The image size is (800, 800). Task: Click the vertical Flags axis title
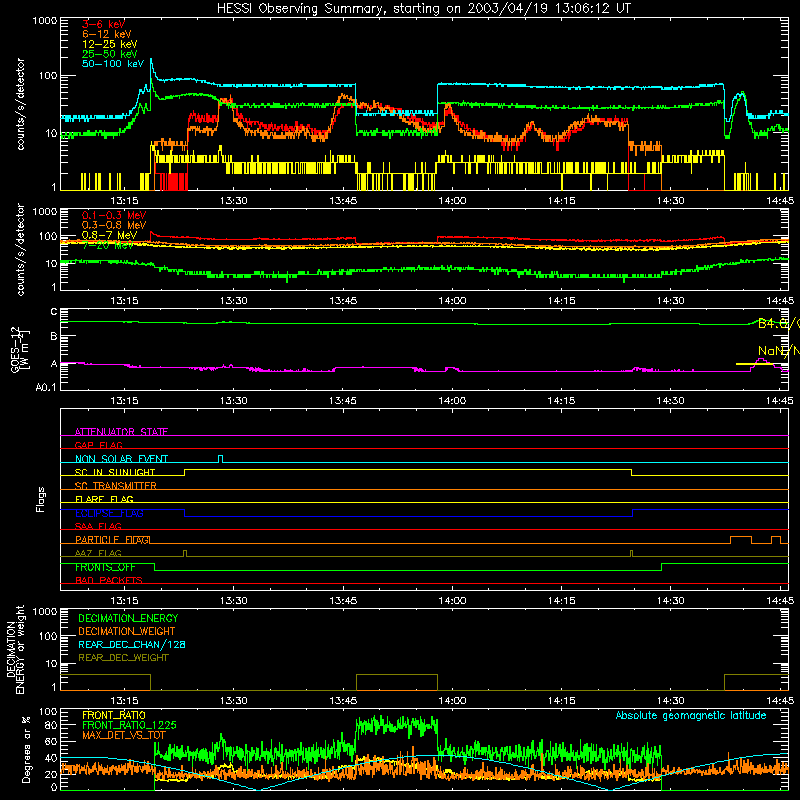[40, 499]
